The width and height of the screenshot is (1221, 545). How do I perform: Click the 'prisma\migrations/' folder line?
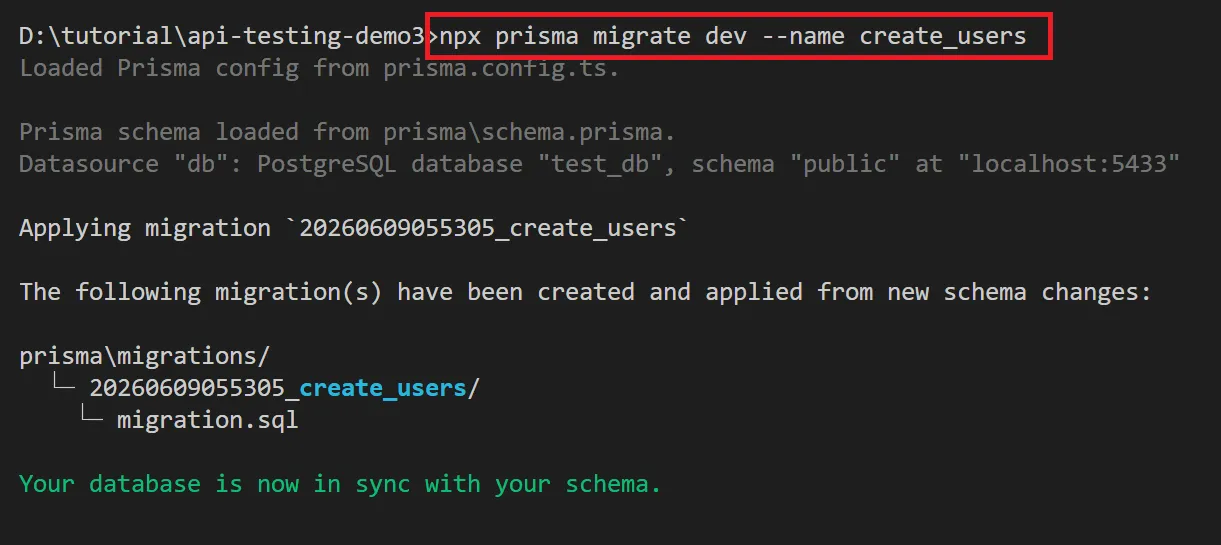[145, 356]
